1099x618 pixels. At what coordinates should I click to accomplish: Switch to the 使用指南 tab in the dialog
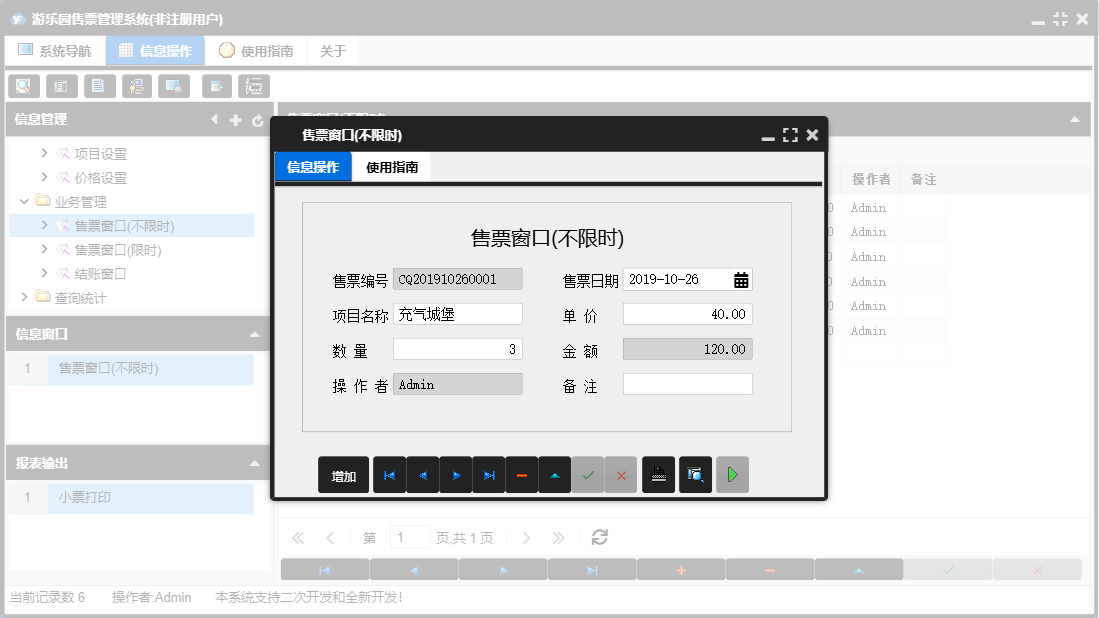[x=394, y=167]
